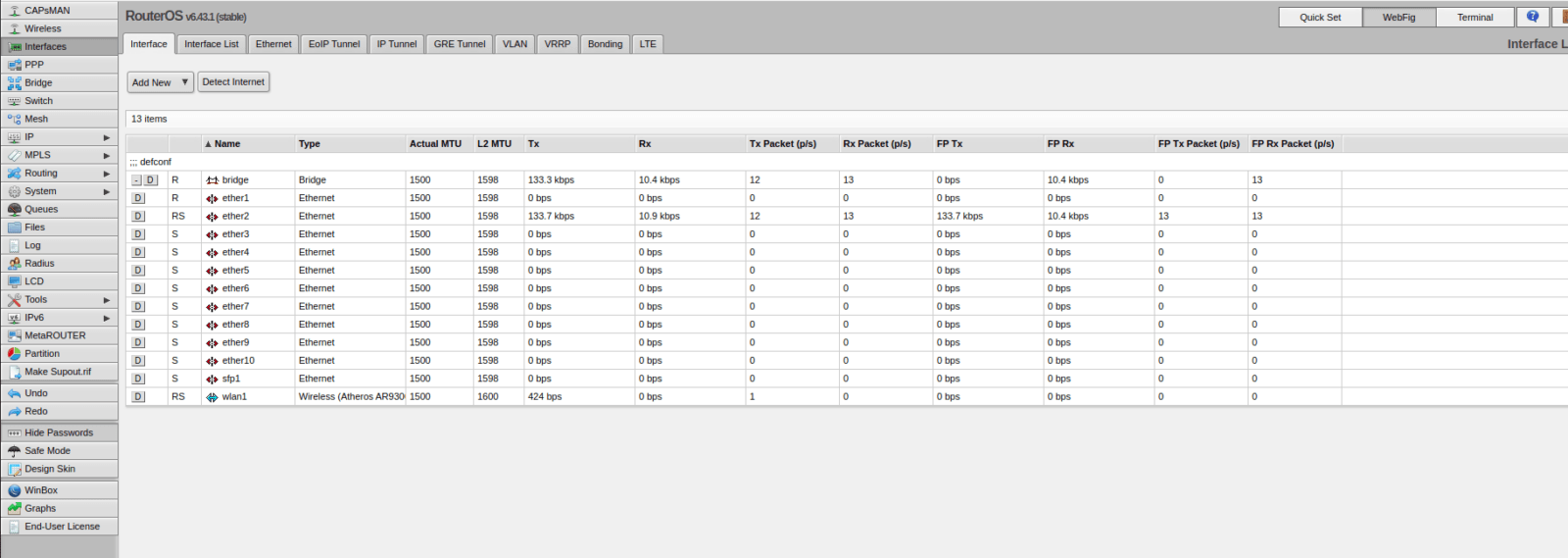The image size is (1568, 558).
Task: Click the minus remove button for bridge
Action: click(x=137, y=180)
